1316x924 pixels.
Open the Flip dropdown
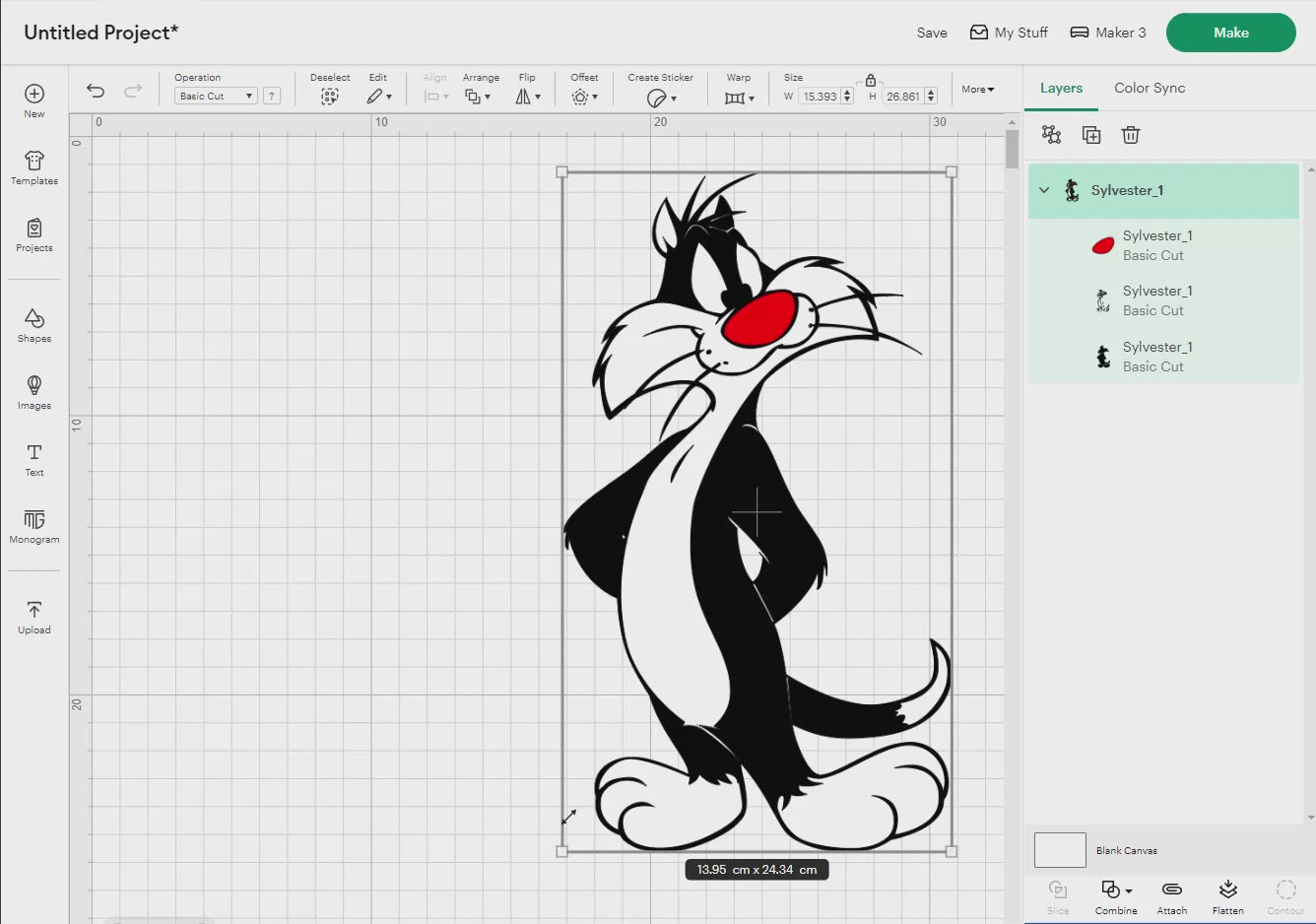click(x=528, y=97)
